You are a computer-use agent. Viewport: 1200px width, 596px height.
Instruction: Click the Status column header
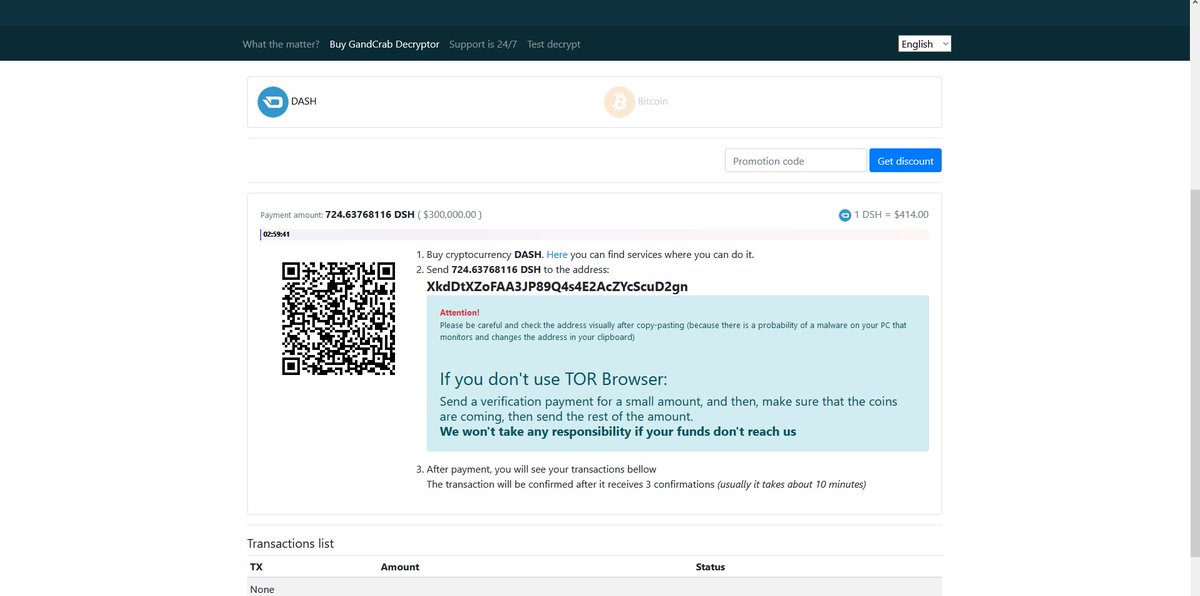coord(710,567)
